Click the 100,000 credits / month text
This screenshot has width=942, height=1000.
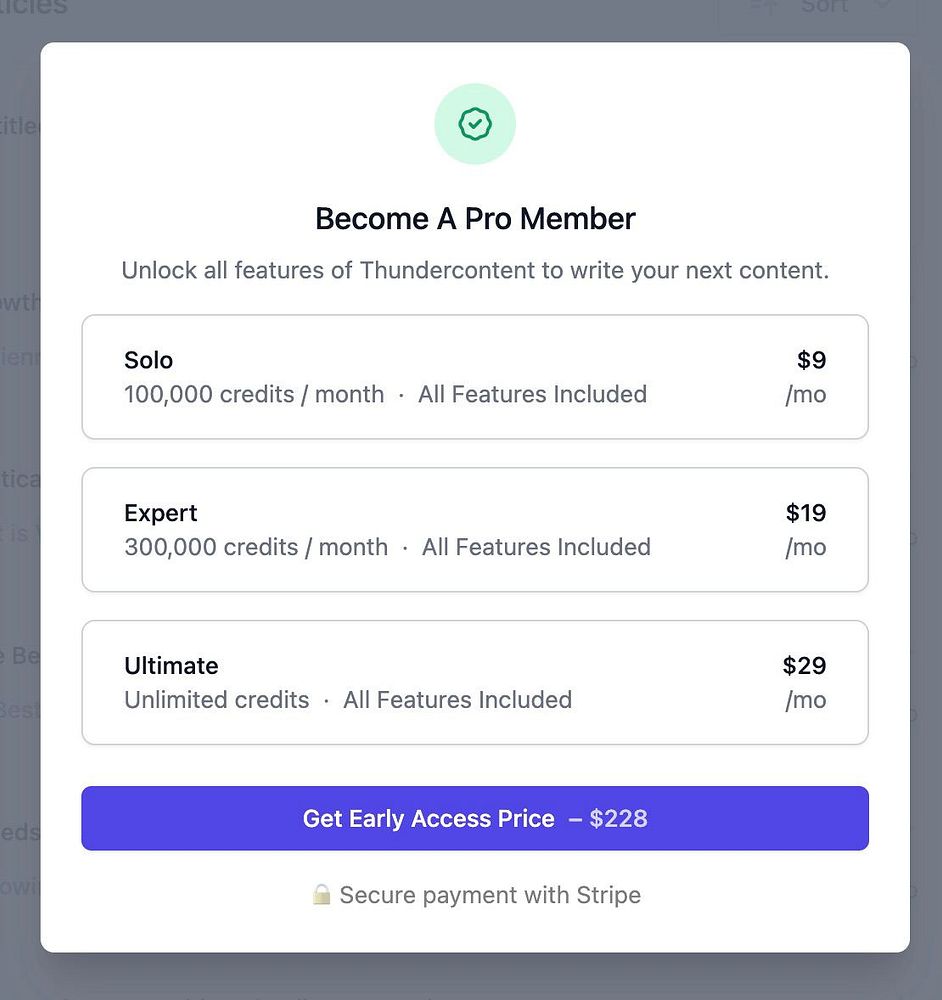click(254, 395)
